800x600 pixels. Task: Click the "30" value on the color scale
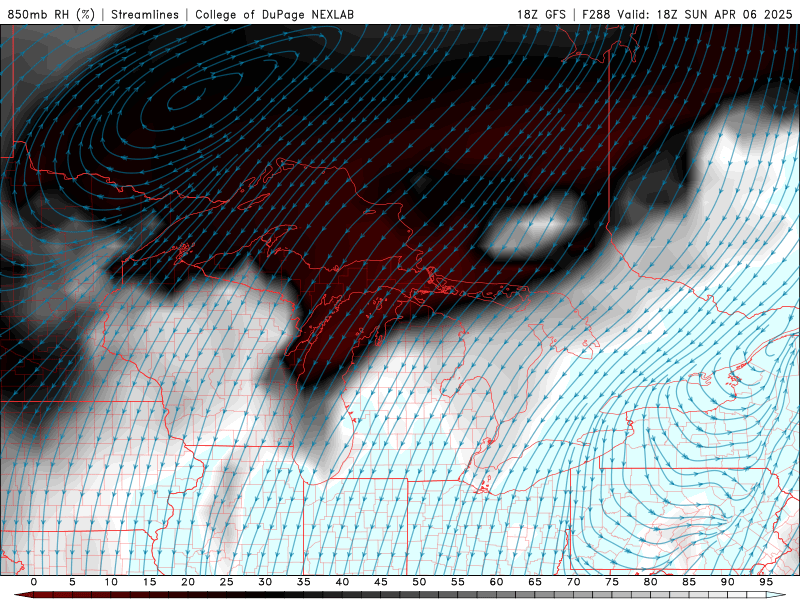265,582
